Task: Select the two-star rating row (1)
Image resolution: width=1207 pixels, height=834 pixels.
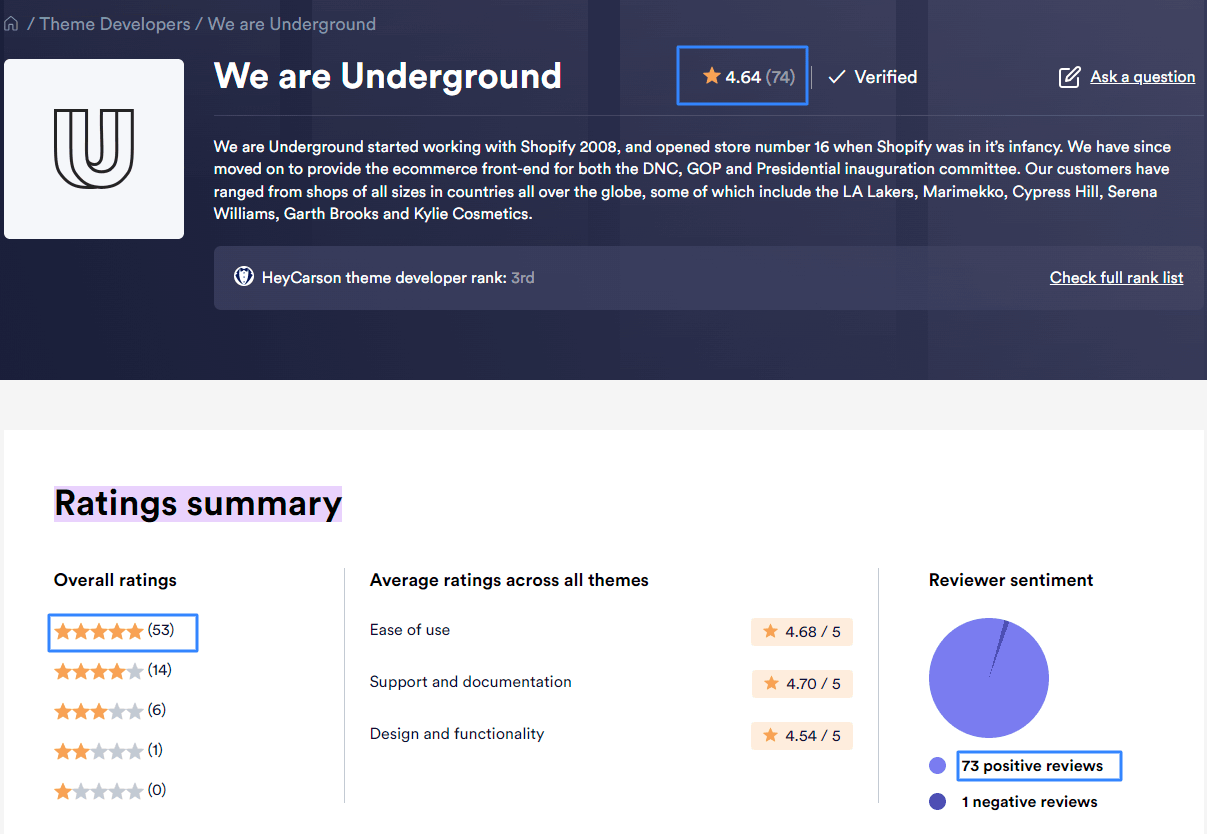Action: (108, 751)
